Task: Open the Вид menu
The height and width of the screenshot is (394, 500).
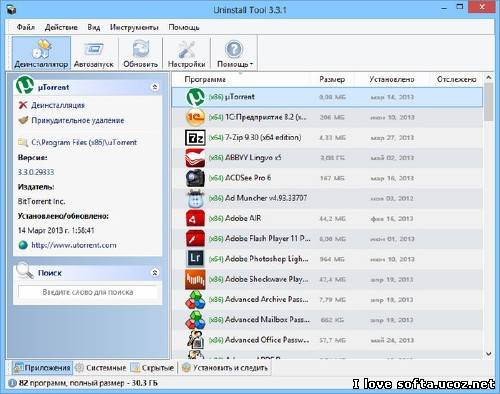Action: (94, 27)
